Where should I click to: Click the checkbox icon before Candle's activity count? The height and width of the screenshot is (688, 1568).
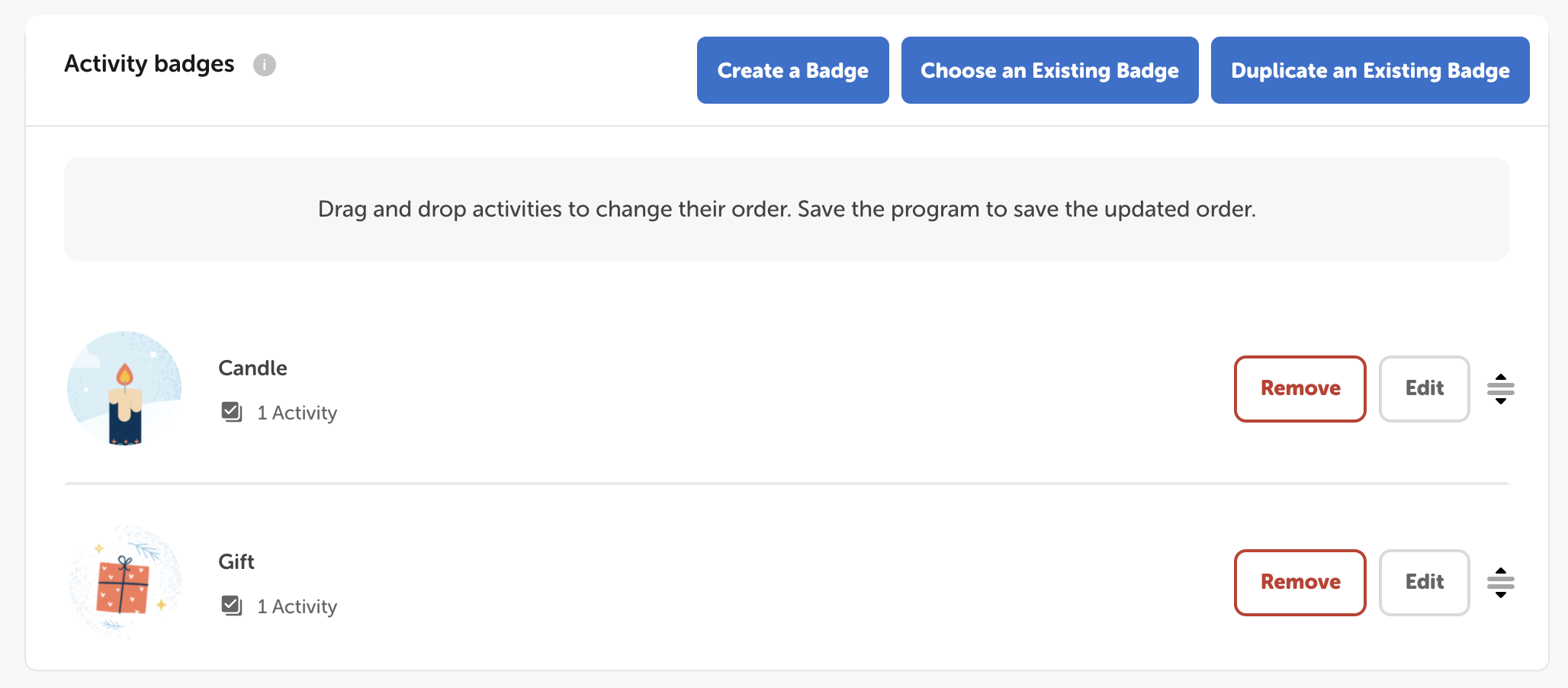(x=231, y=412)
